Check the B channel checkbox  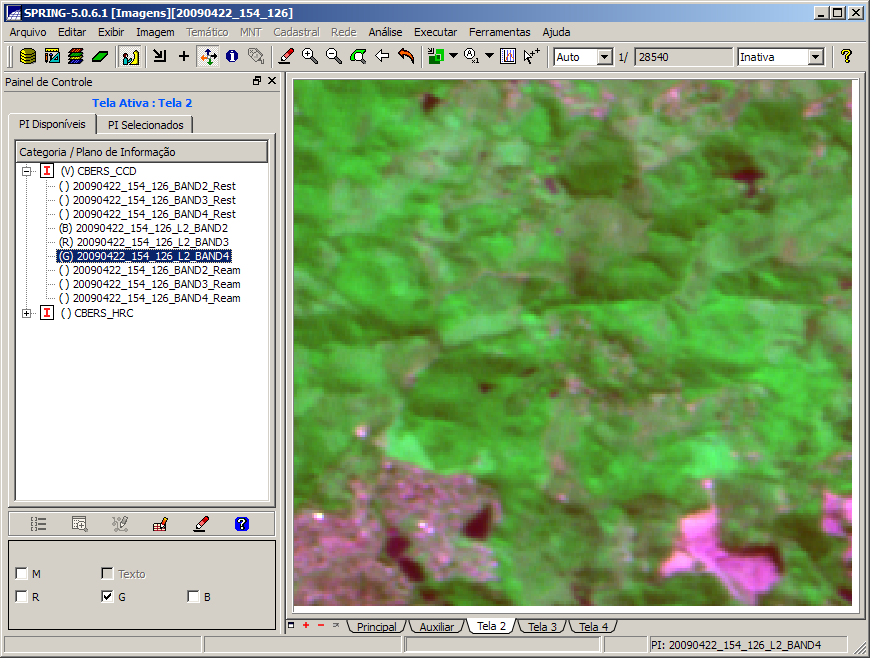pos(193,597)
